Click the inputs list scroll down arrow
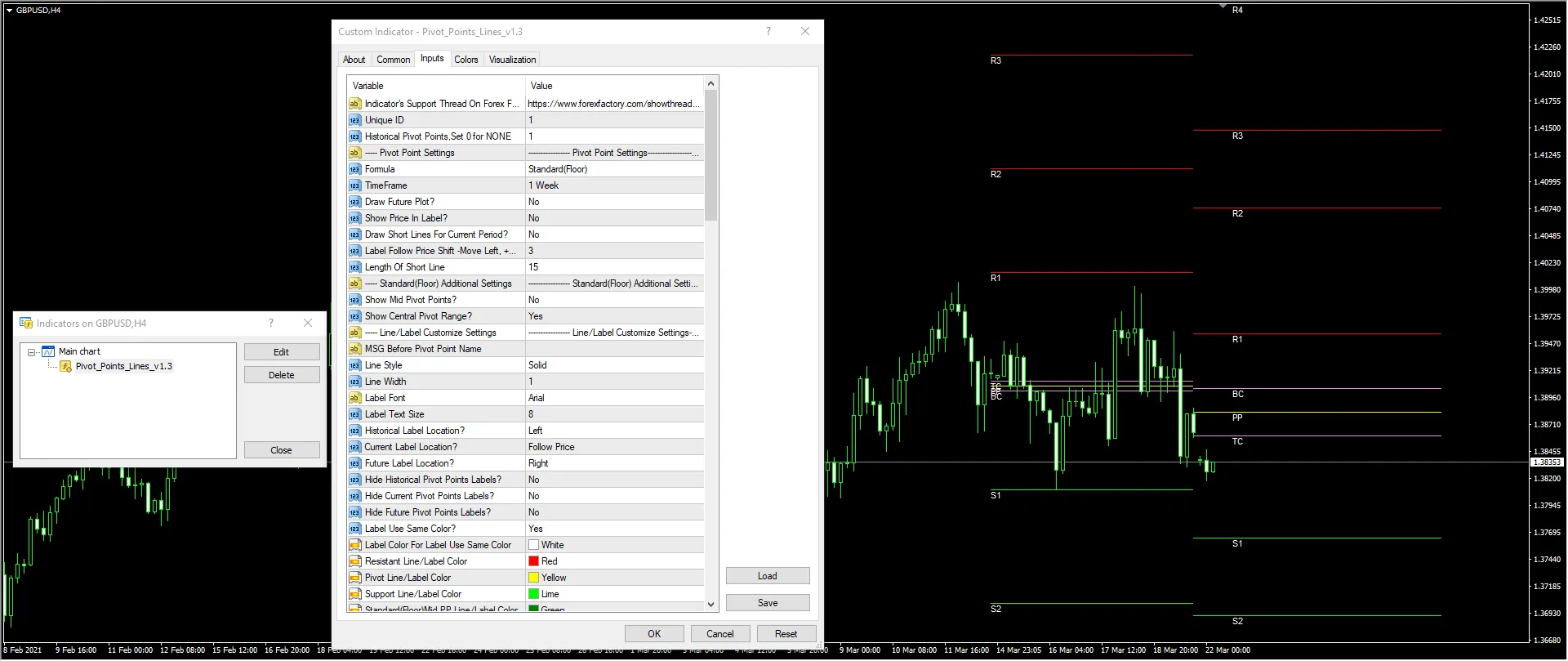 tap(710, 605)
